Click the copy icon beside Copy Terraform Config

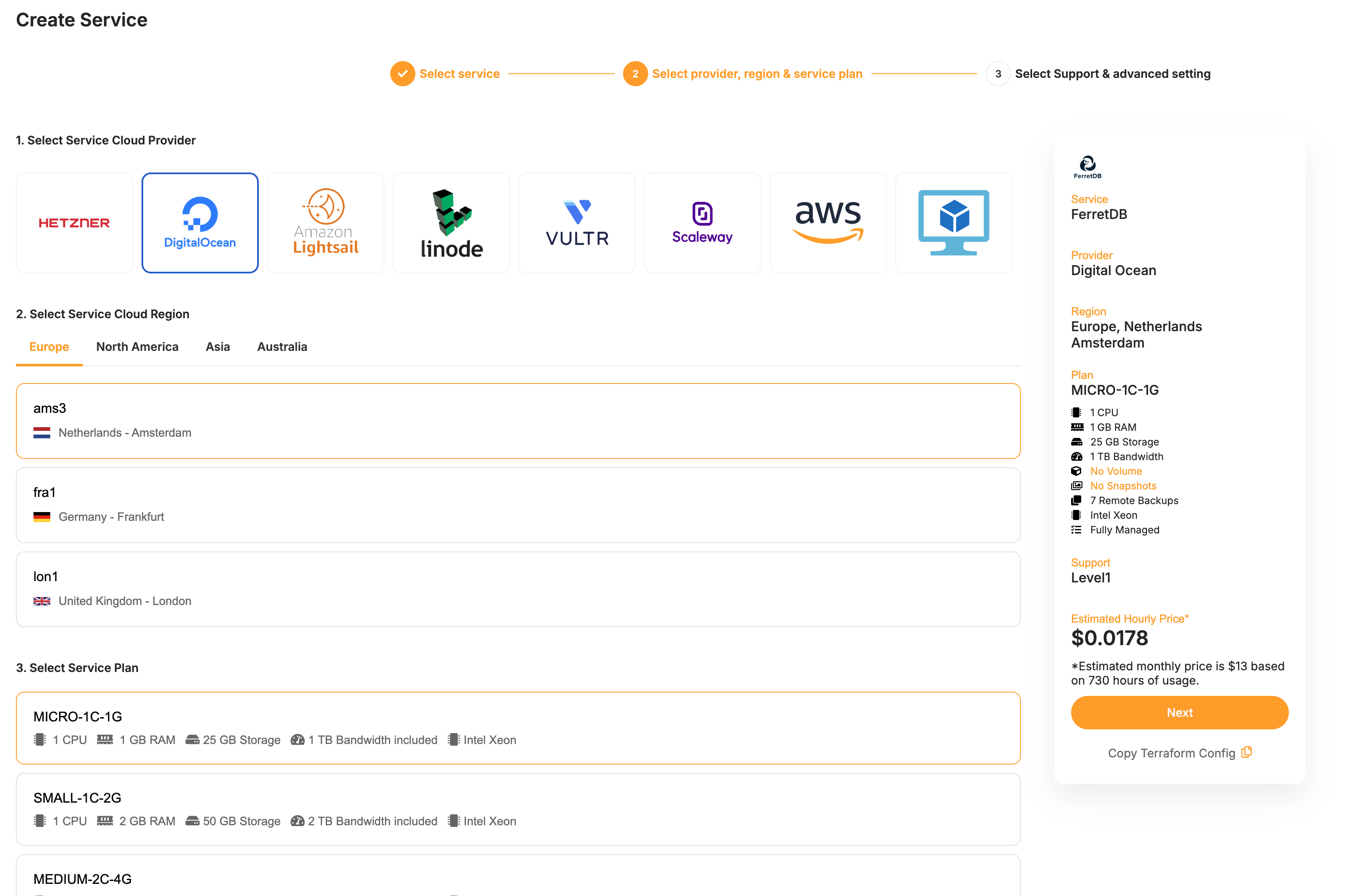1247,752
